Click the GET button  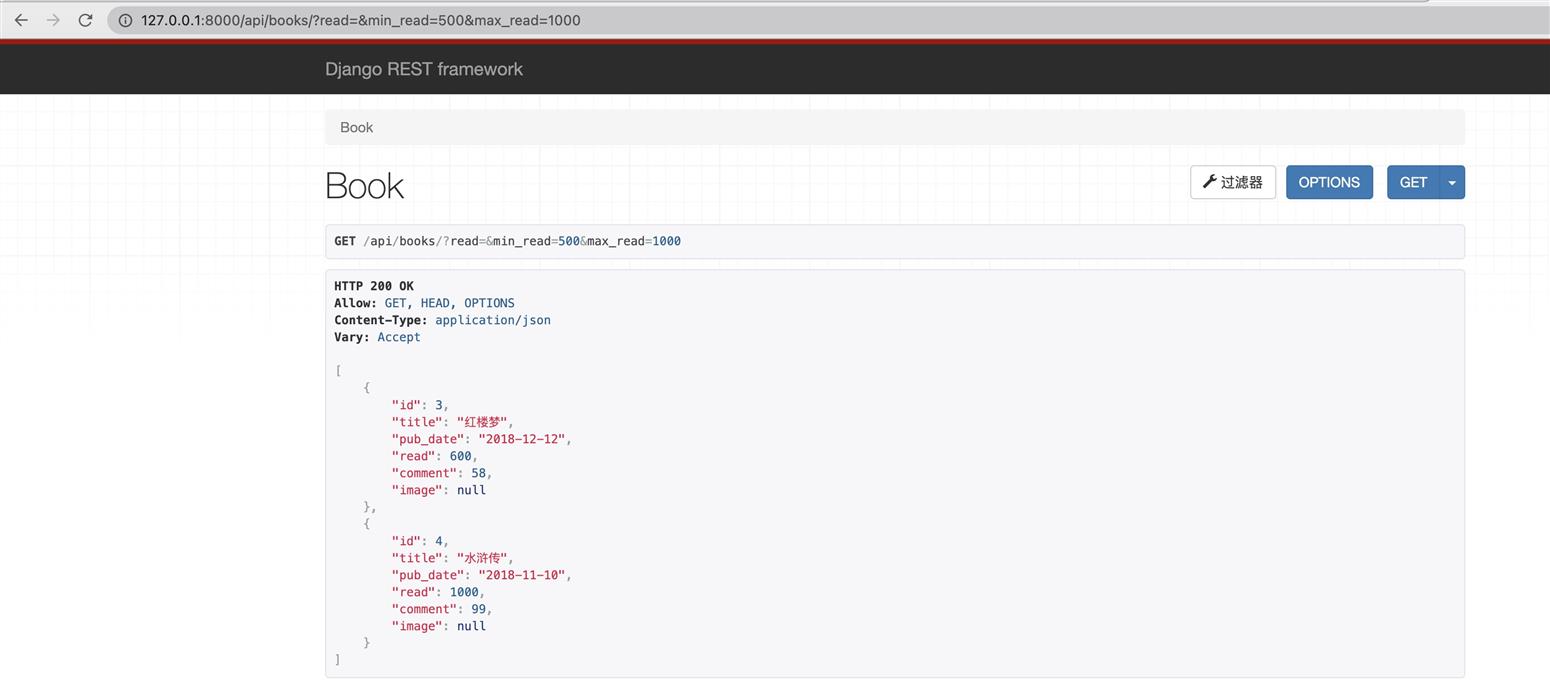tap(1413, 182)
